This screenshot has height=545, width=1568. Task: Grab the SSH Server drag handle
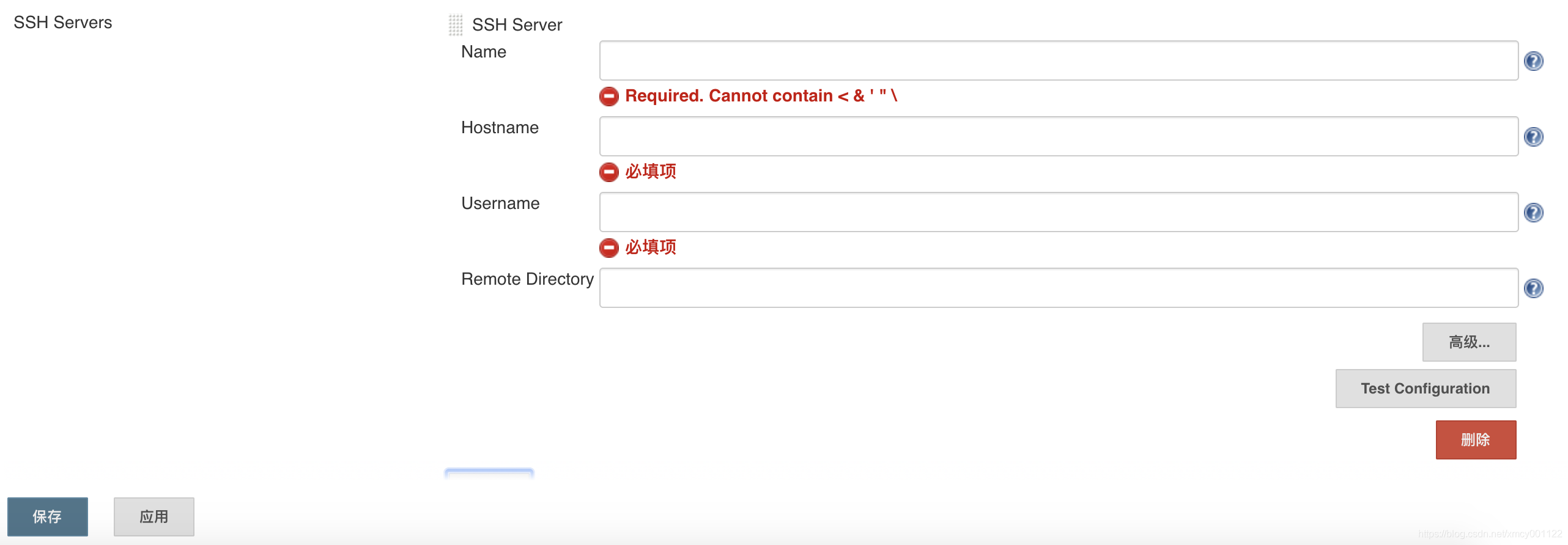(456, 25)
